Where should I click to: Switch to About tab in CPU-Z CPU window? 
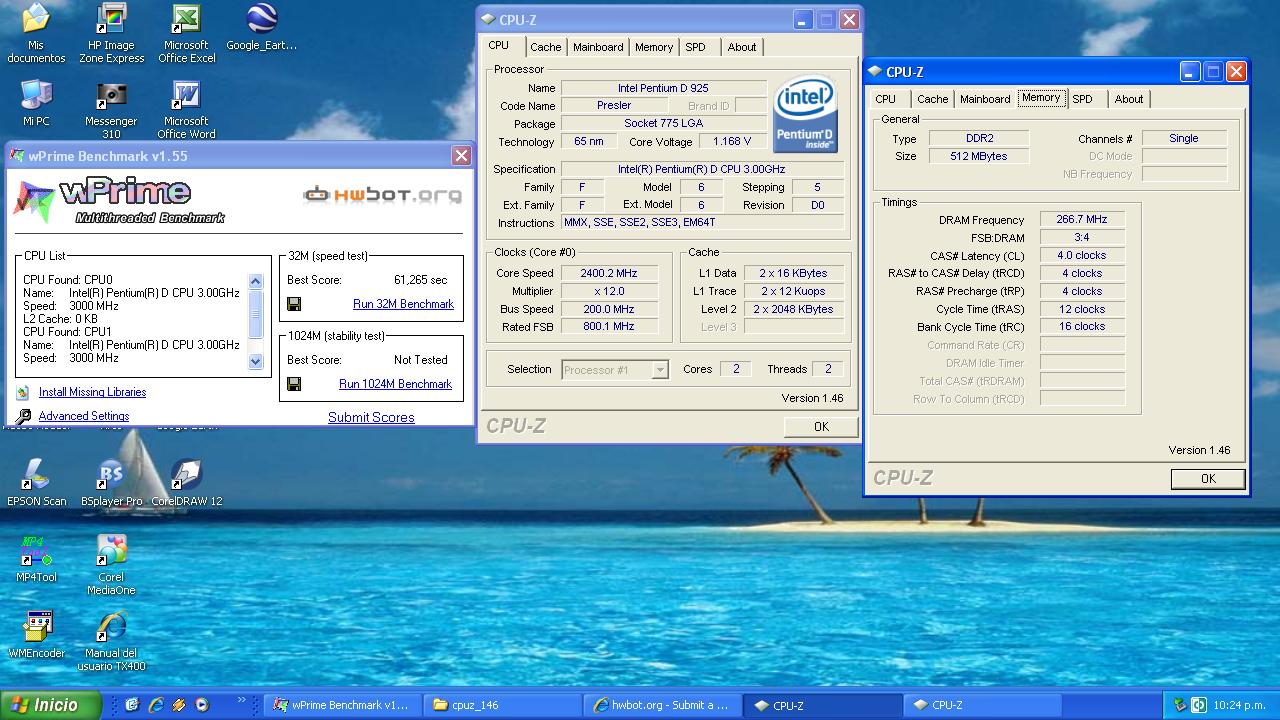point(742,47)
